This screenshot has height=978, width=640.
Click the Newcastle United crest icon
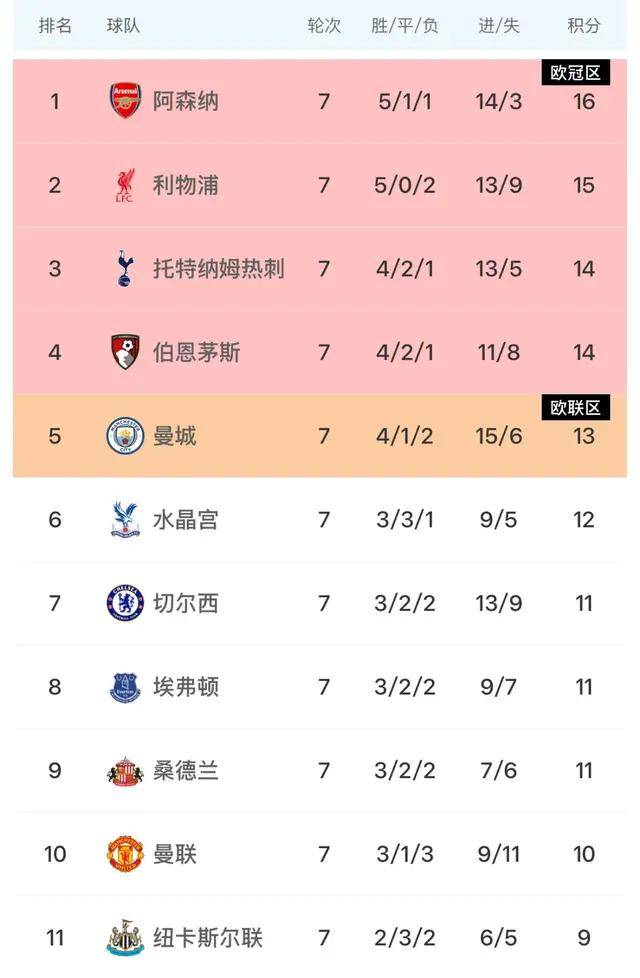point(125,938)
